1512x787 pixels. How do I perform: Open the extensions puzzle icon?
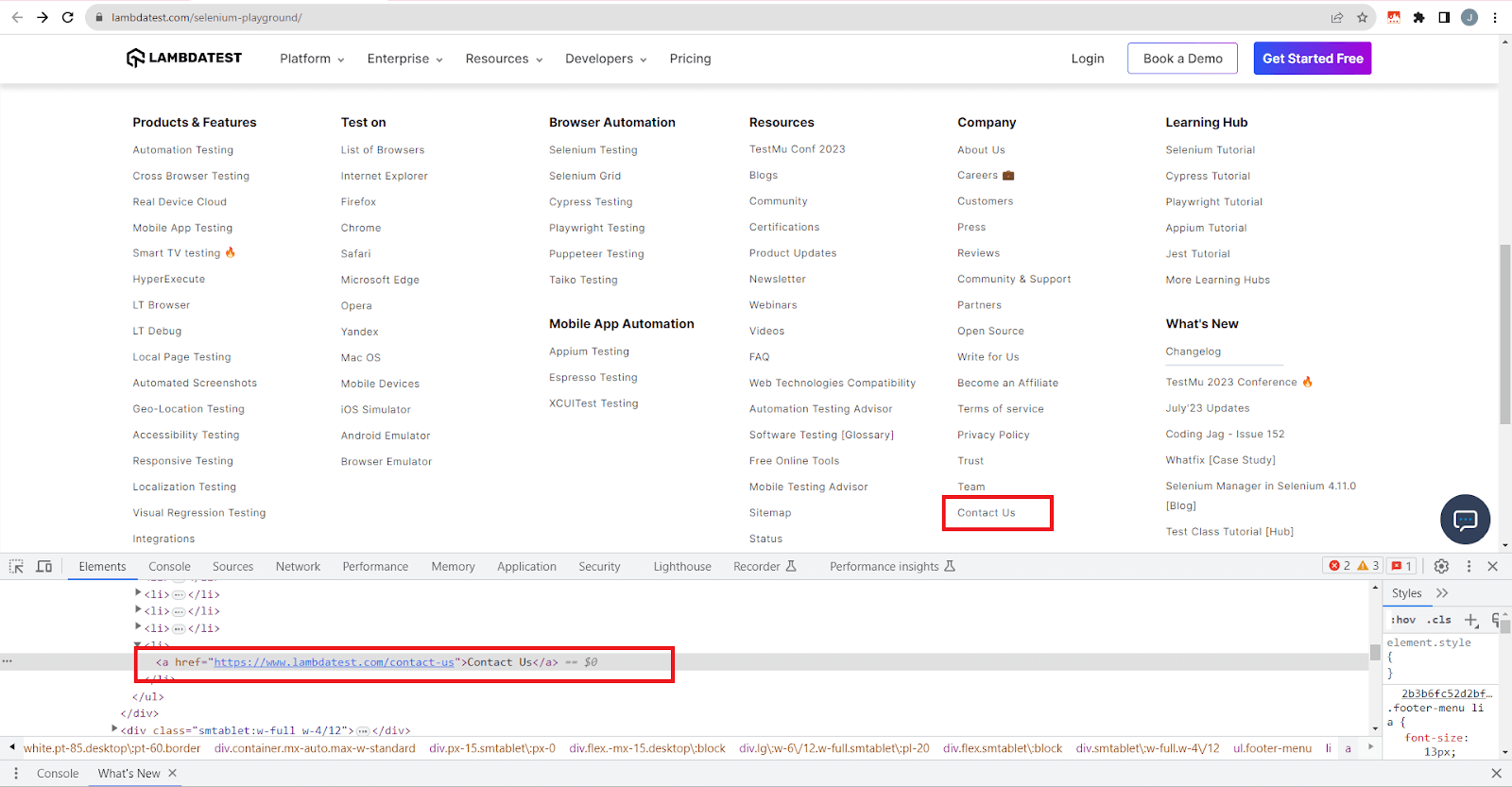pos(1418,17)
